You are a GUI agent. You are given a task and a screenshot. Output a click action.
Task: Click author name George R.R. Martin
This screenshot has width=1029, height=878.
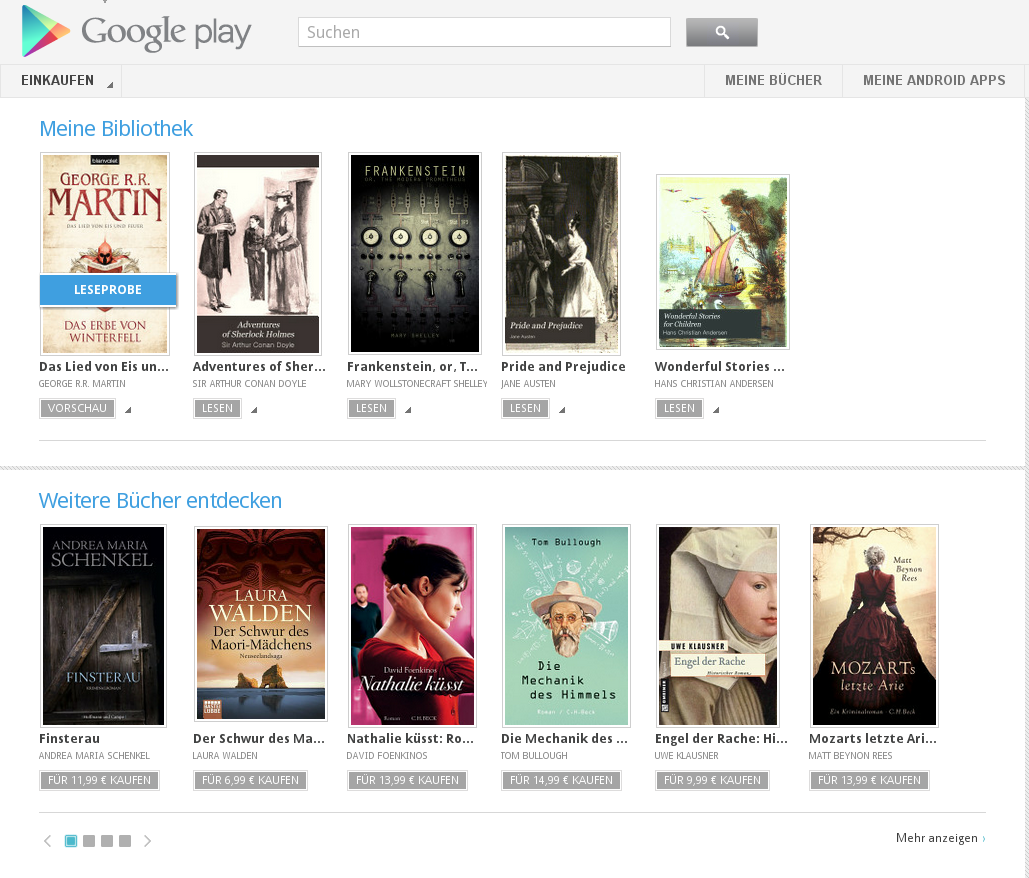click(x=82, y=384)
